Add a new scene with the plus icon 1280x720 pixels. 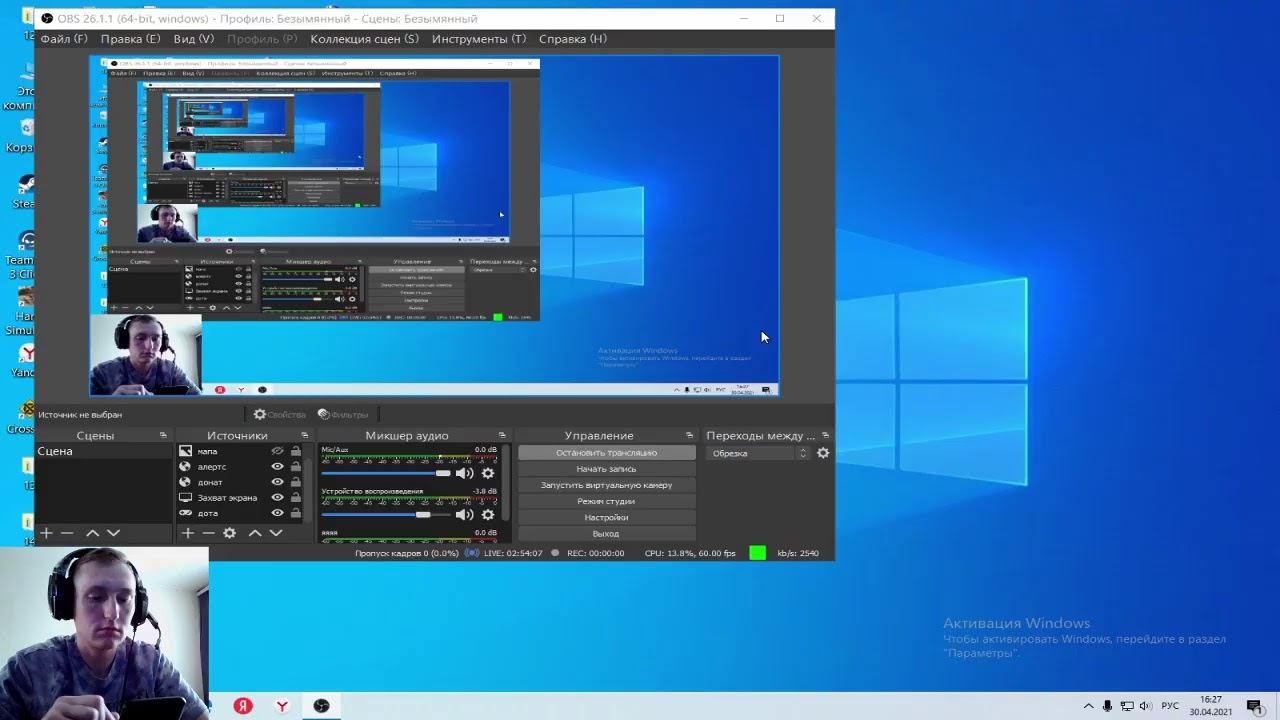(x=46, y=533)
